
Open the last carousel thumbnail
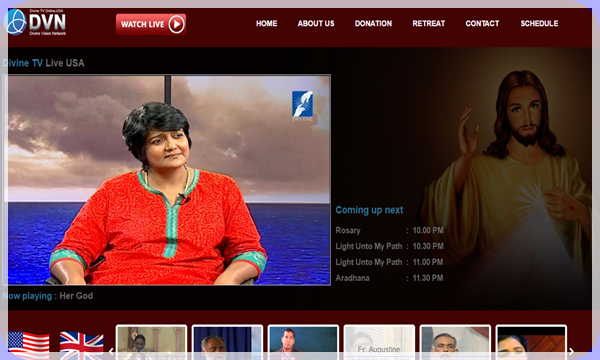(x=531, y=342)
